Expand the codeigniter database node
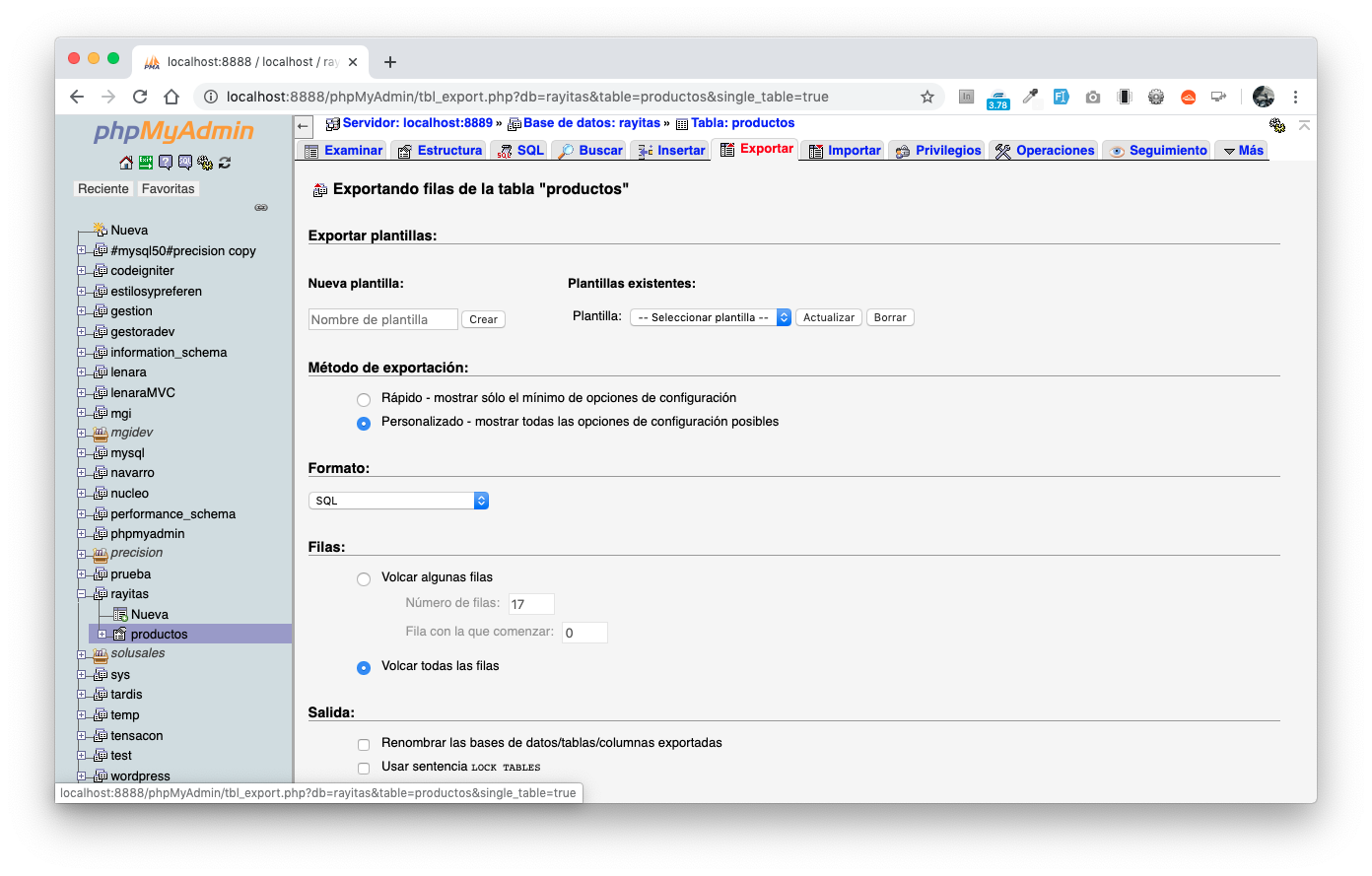 [82, 271]
